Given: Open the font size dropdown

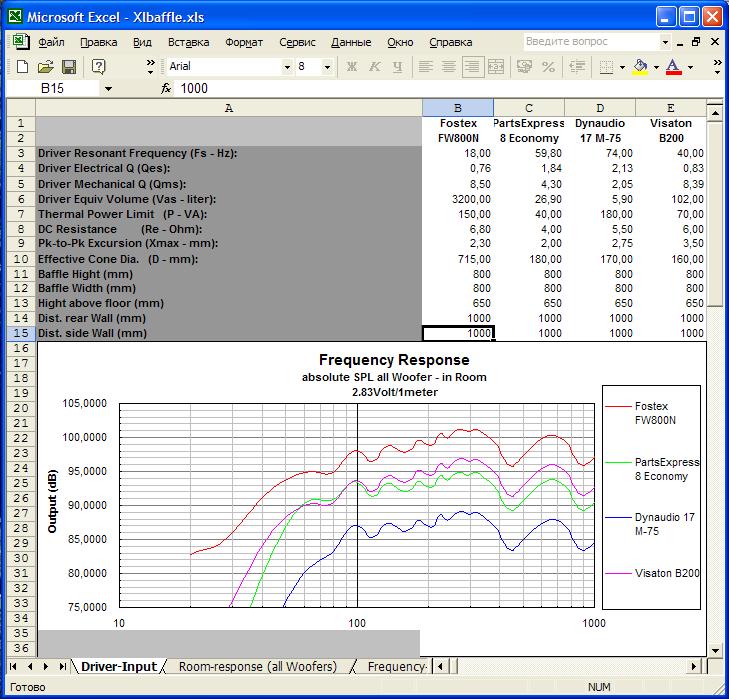Looking at the screenshot, I should click(327, 67).
